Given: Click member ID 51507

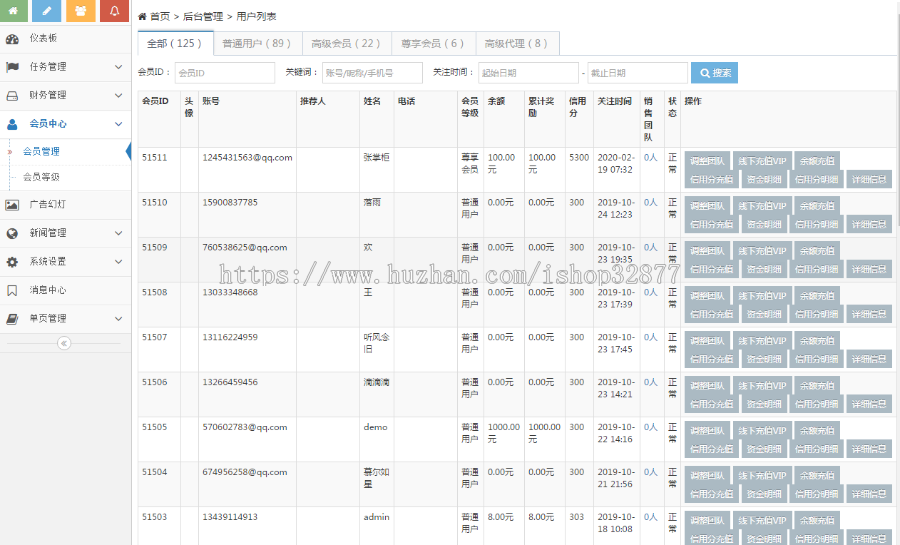Looking at the screenshot, I should pyautogui.click(x=155, y=337).
